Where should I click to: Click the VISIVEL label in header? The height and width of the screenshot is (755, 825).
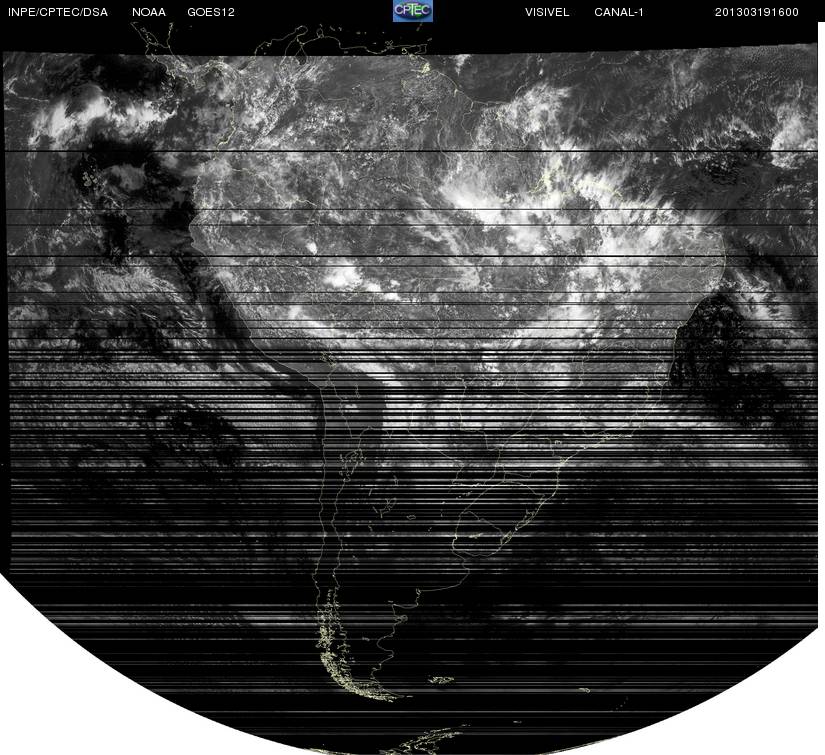click(547, 12)
